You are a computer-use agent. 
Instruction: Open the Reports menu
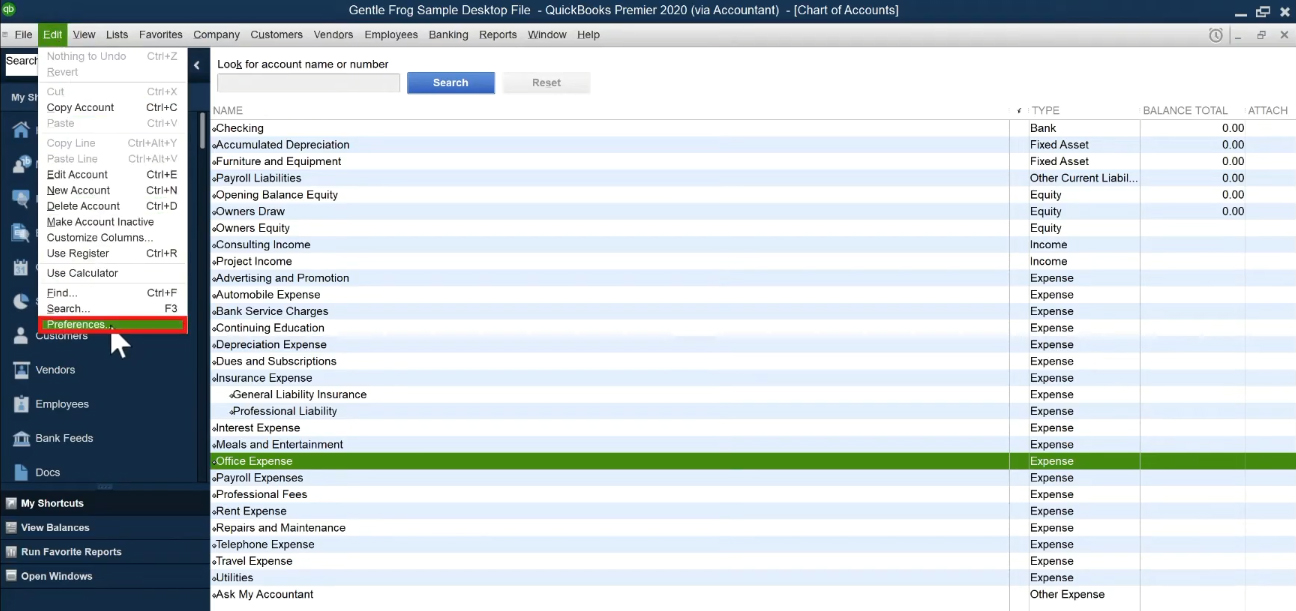pyautogui.click(x=498, y=35)
